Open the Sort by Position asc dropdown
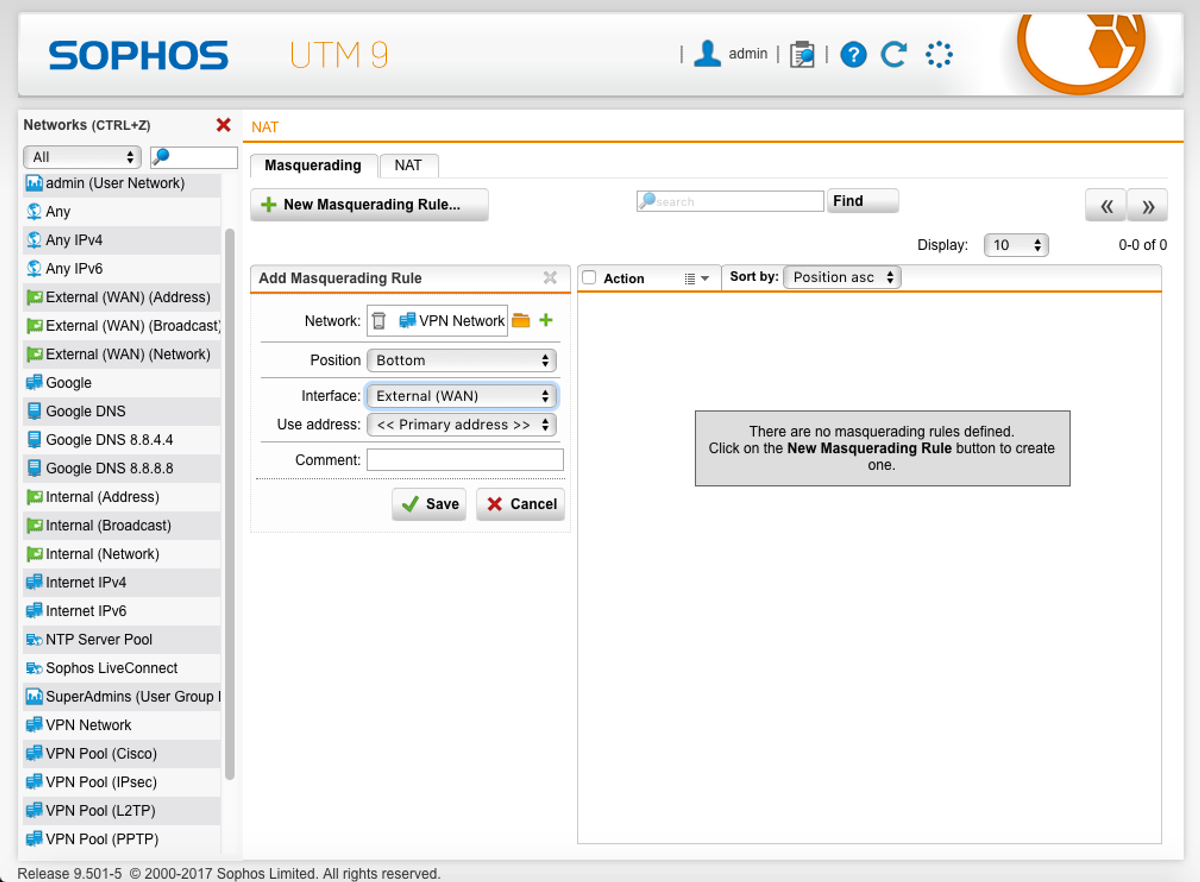 [x=842, y=277]
